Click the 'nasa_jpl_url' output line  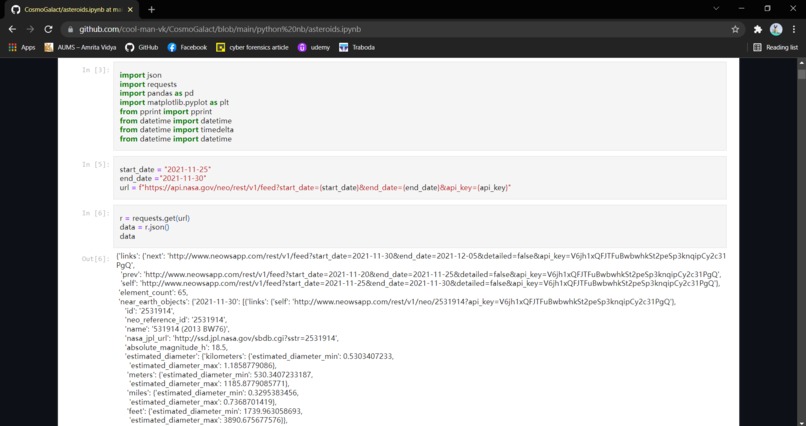pos(231,338)
